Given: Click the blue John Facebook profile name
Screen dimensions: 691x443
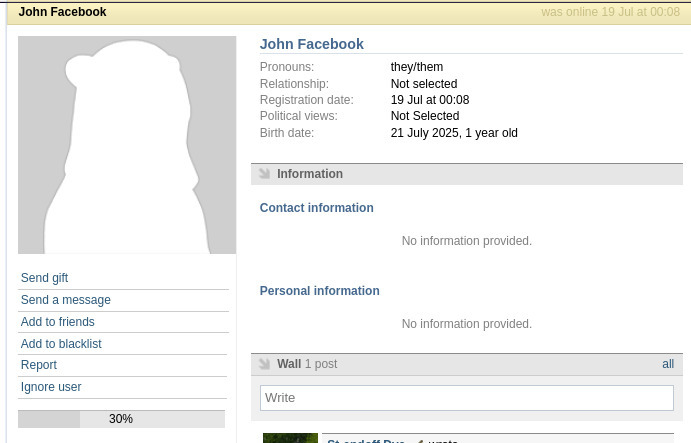Looking at the screenshot, I should point(312,44).
